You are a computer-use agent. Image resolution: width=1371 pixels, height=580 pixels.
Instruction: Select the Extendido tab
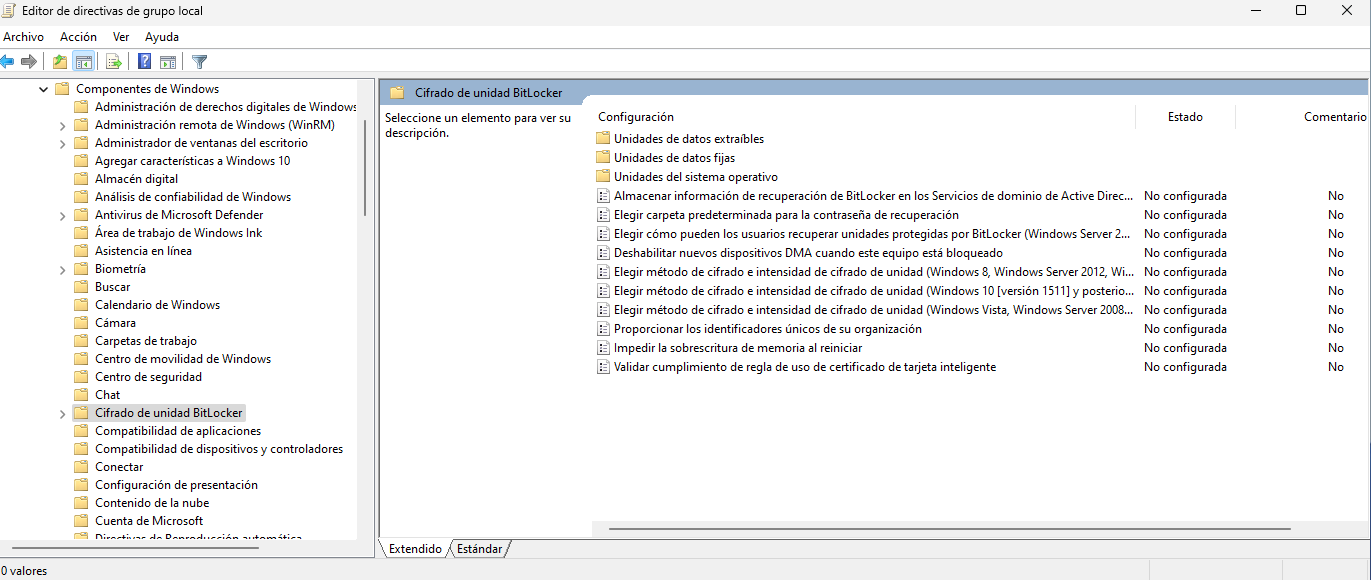pyautogui.click(x=414, y=549)
